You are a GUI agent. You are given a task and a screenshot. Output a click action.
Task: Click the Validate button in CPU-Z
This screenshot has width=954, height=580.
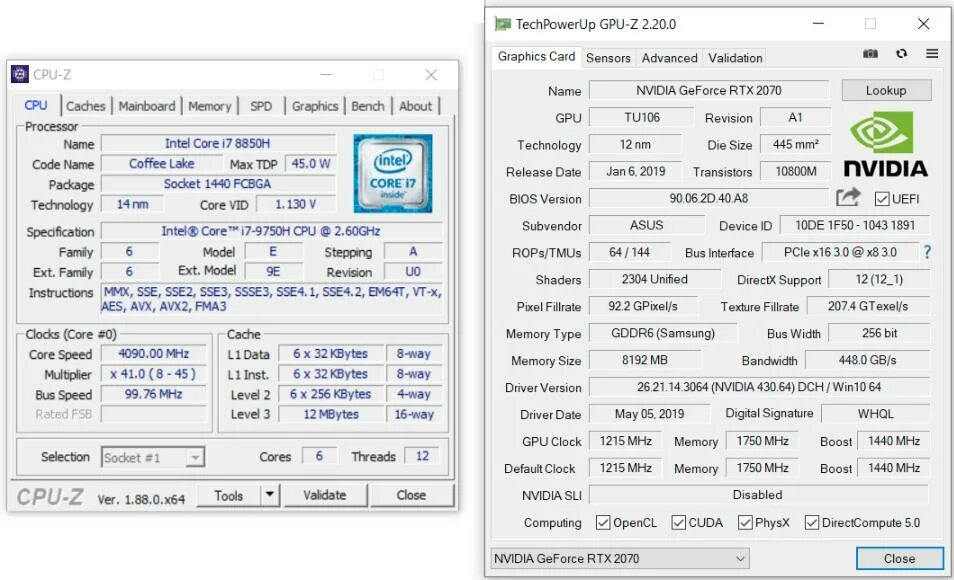point(325,495)
